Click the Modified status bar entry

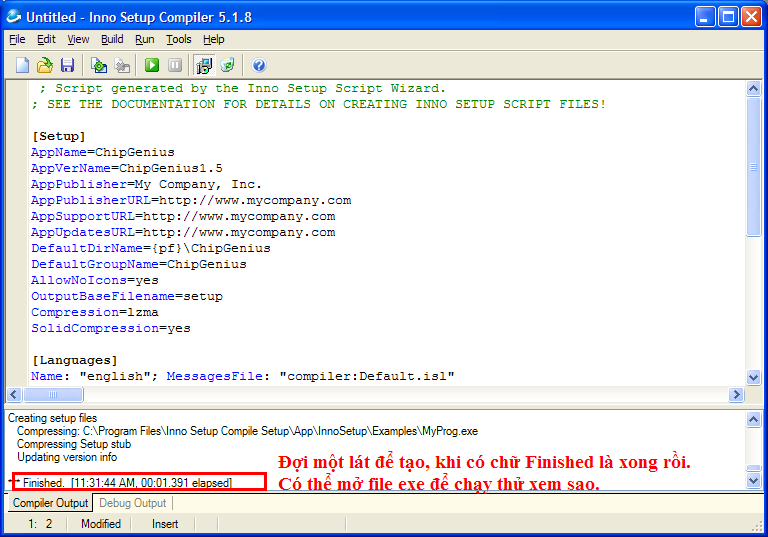(101, 524)
